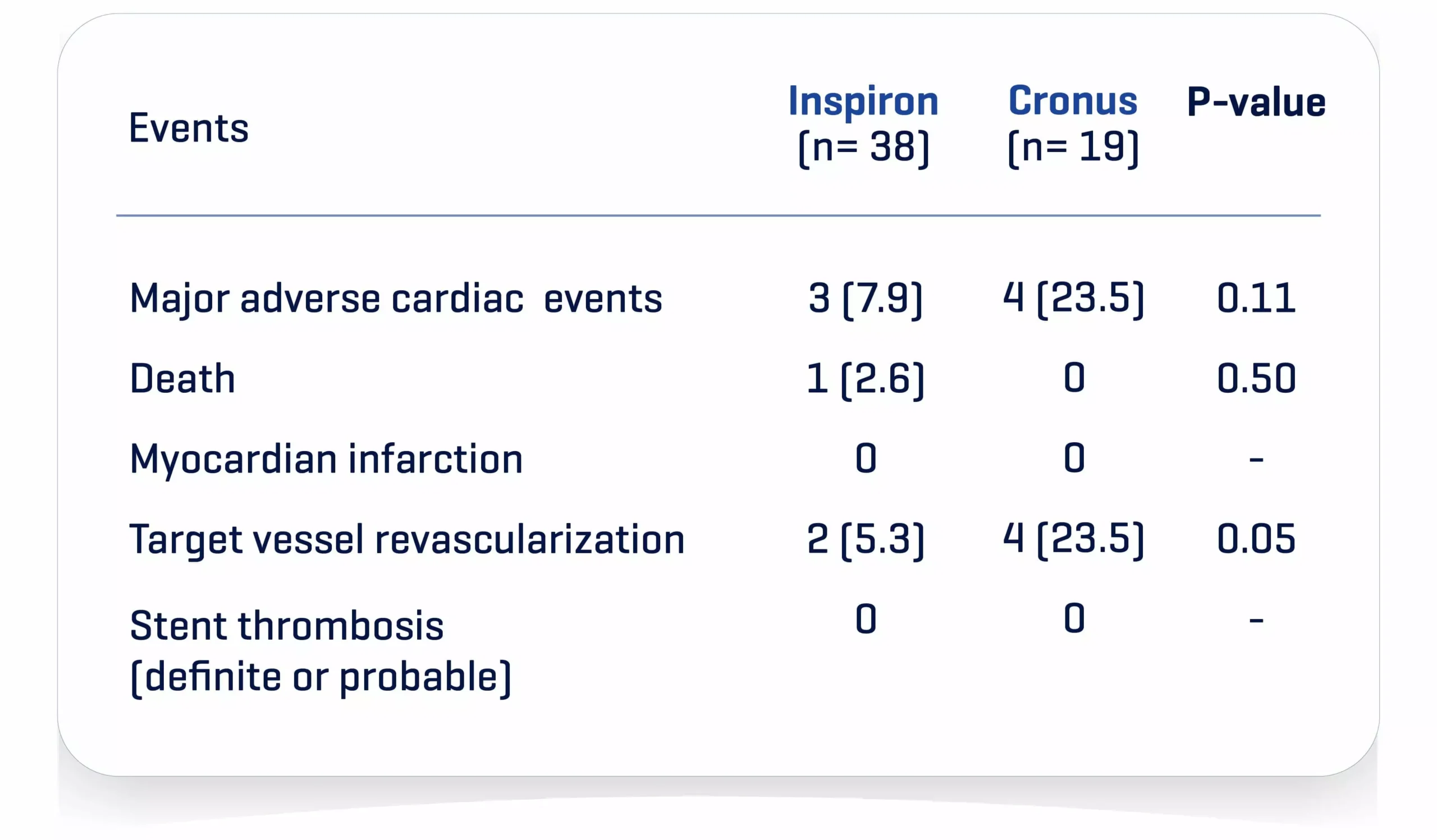
Task: Click the Cronus column heading
Action: [1073, 101]
